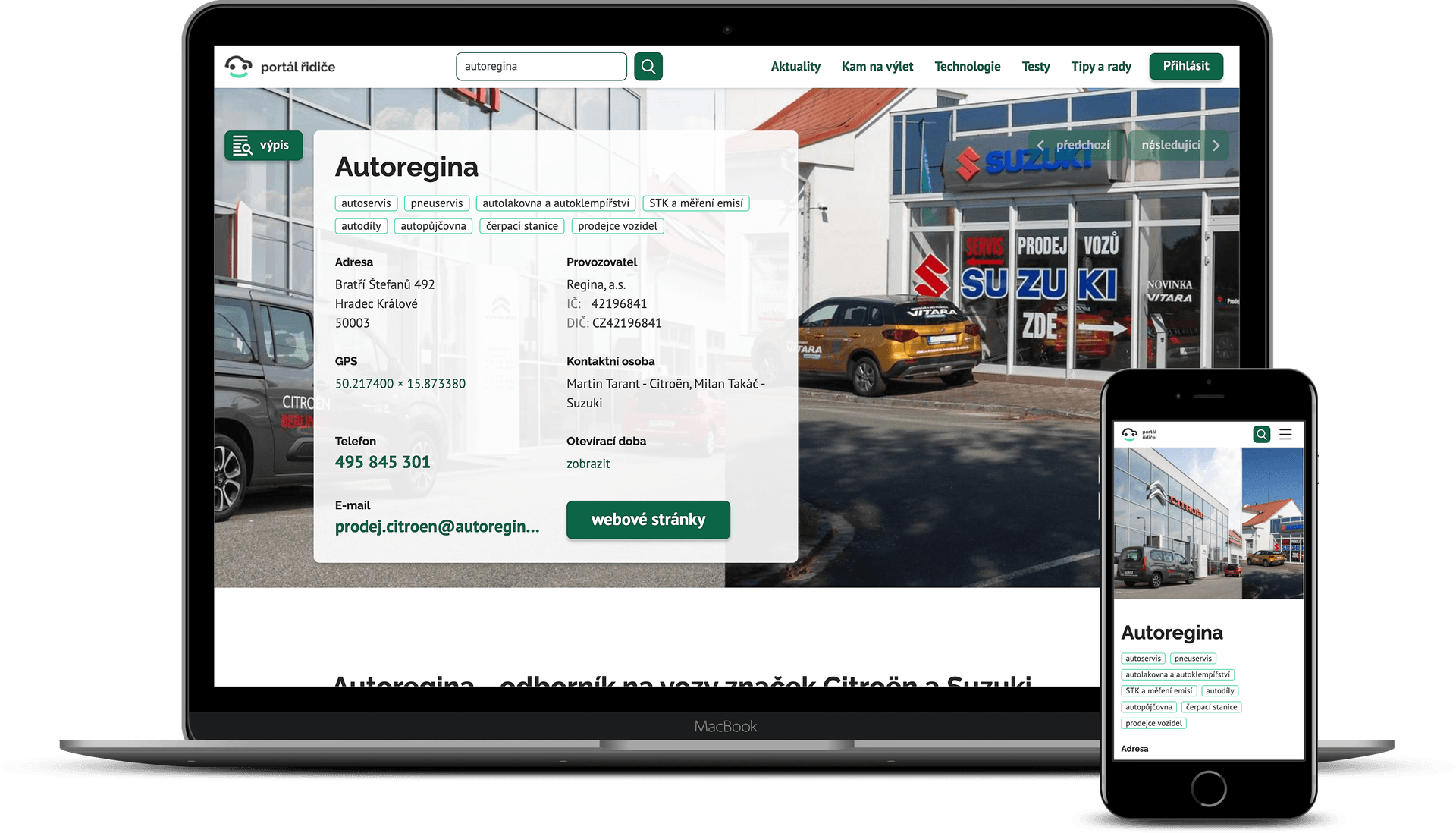Click the phone's home button
The height and width of the screenshot is (833, 1456).
pyautogui.click(x=1209, y=789)
